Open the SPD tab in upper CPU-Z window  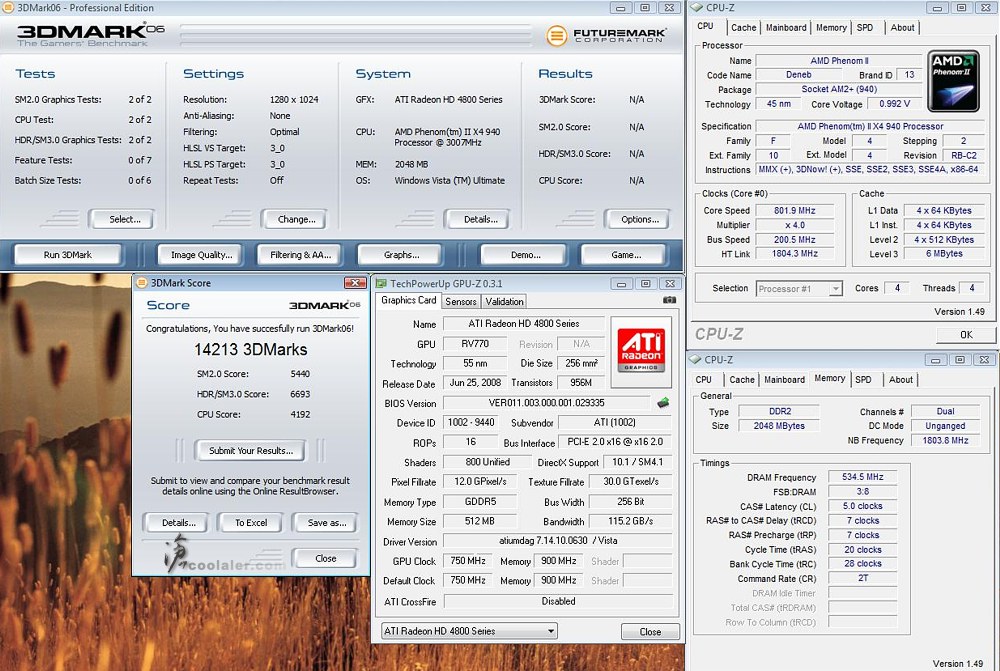pyautogui.click(x=865, y=27)
